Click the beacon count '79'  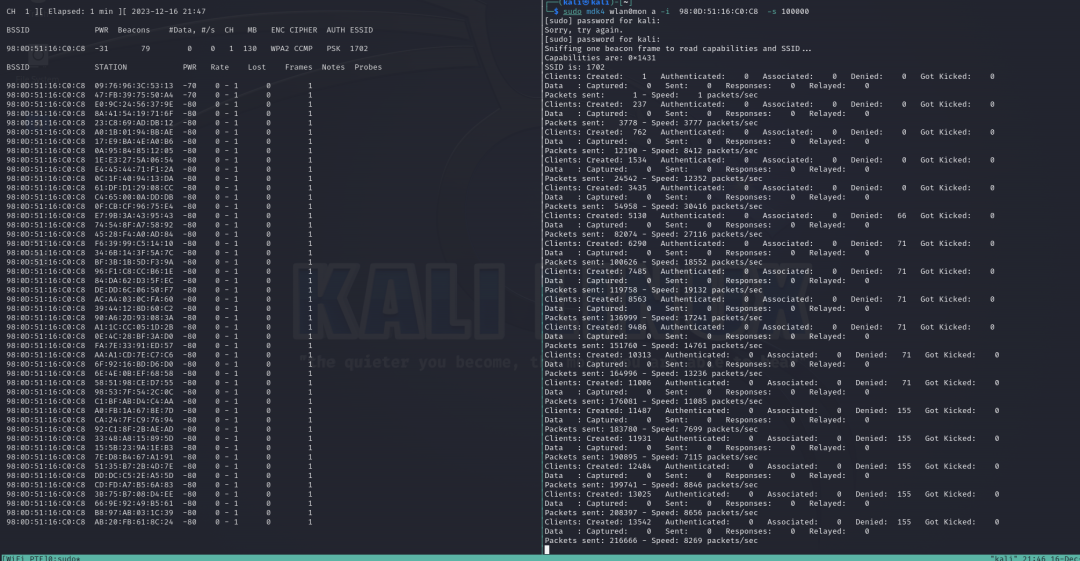(145, 49)
